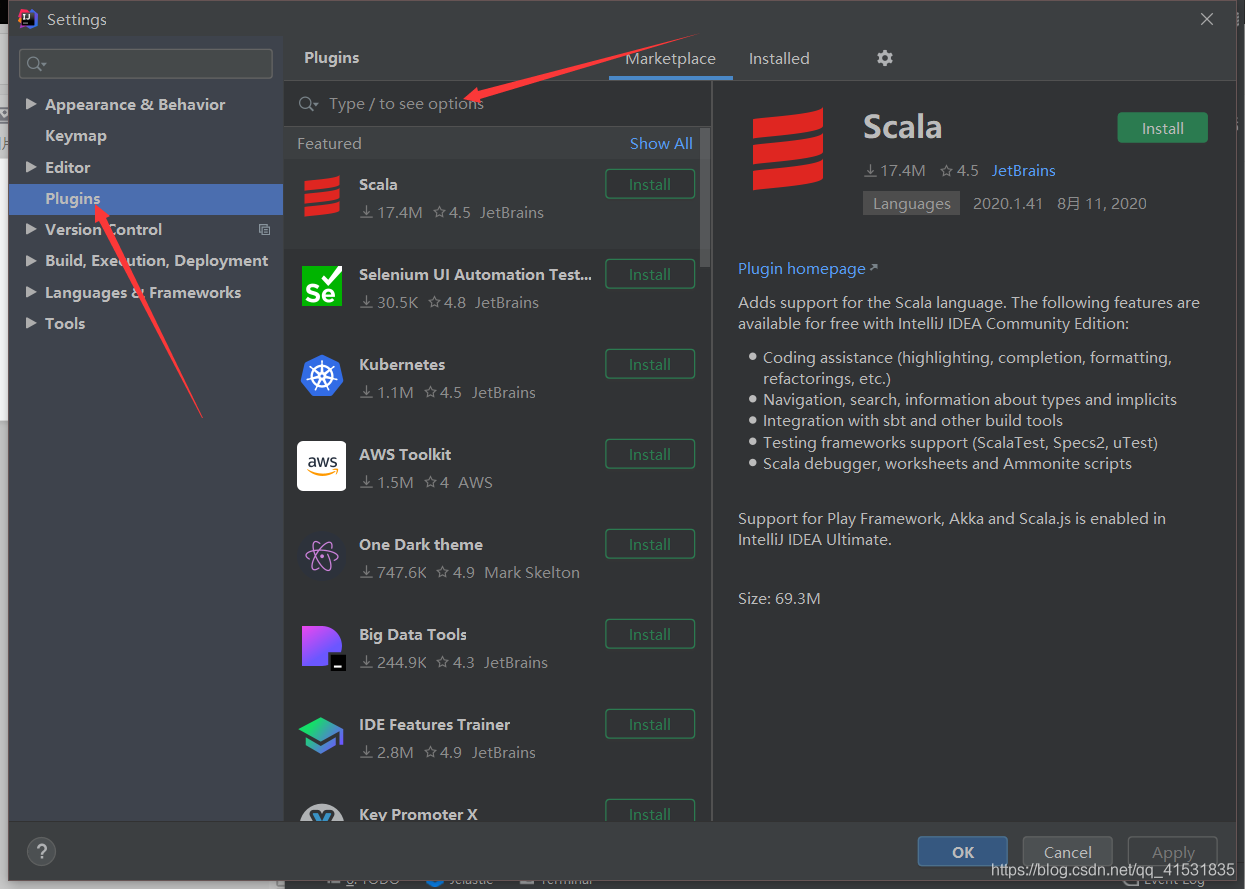This screenshot has height=889, width=1245.
Task: Expand Appearance & Behavior settings
Action: [31, 104]
